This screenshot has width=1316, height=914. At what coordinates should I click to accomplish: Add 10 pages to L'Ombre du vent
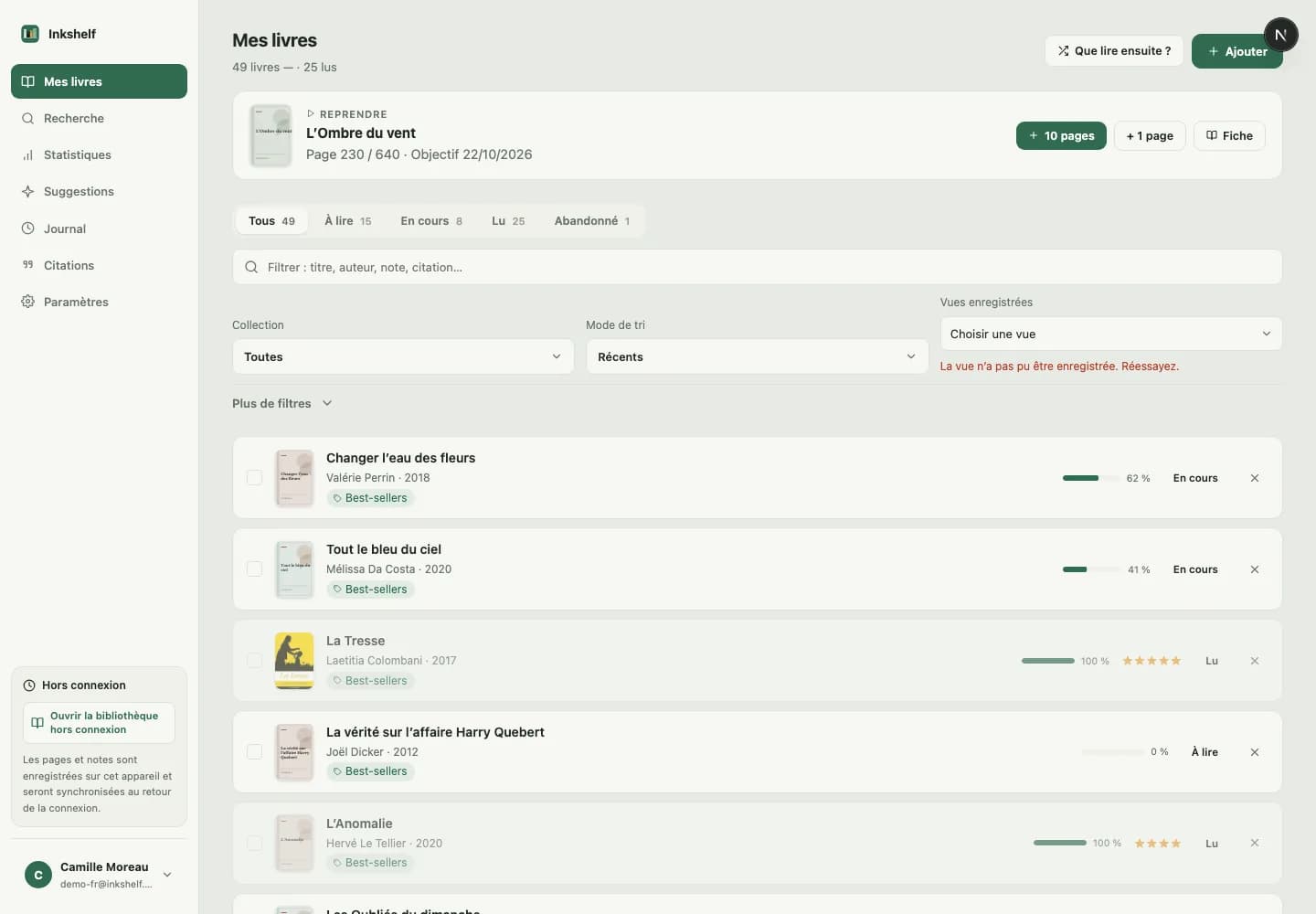click(1061, 135)
